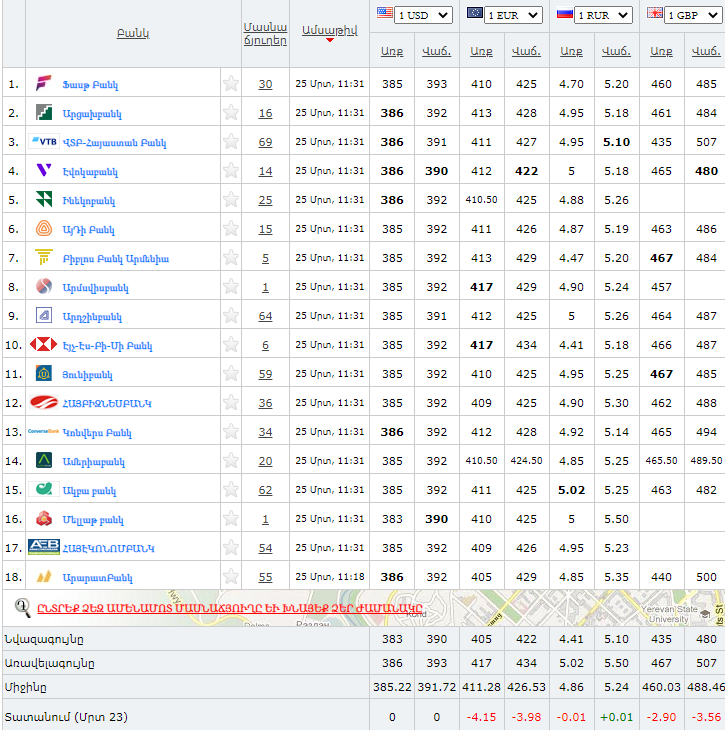Click the Յունիբանկ (Unibank) logo
725x730 pixels.
(x=44, y=373)
